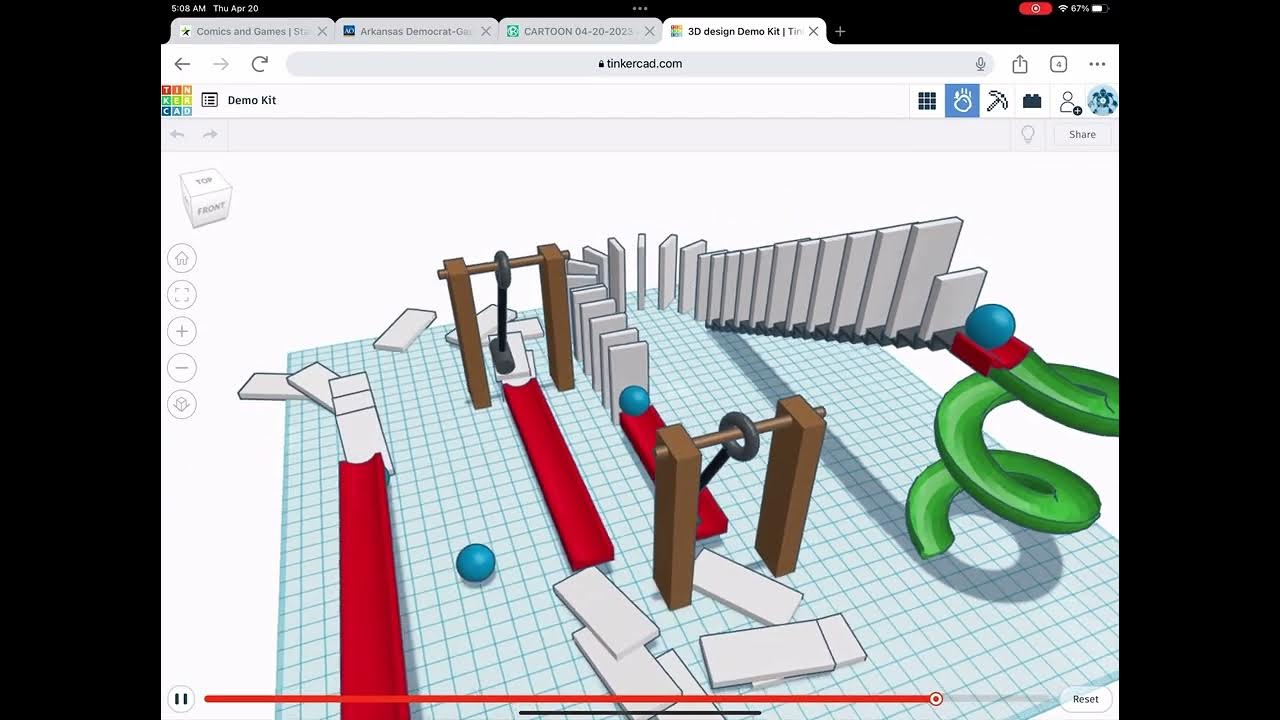Click the Tinkercad logo
Screen dimensions: 1280x720
[x=177, y=100]
